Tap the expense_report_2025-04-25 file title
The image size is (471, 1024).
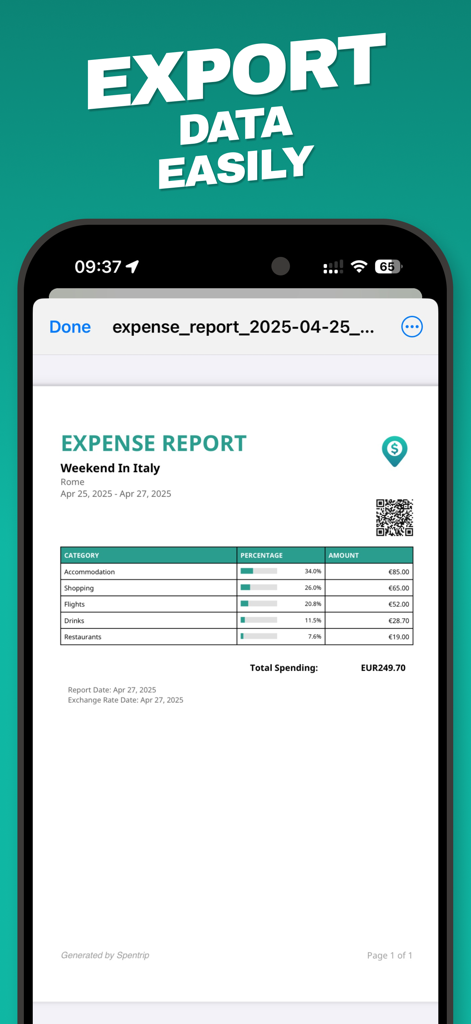click(243, 327)
